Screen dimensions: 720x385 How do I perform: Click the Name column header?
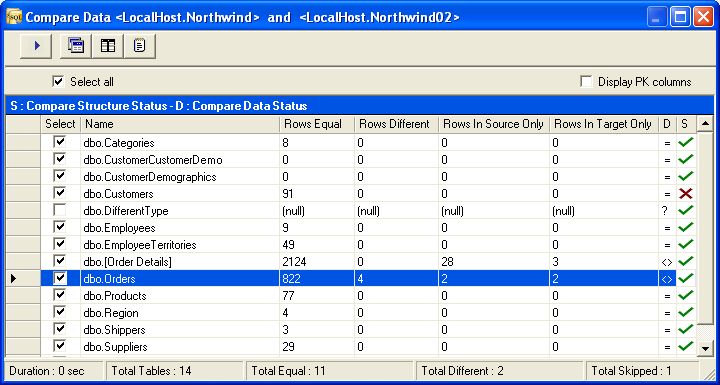pos(180,124)
